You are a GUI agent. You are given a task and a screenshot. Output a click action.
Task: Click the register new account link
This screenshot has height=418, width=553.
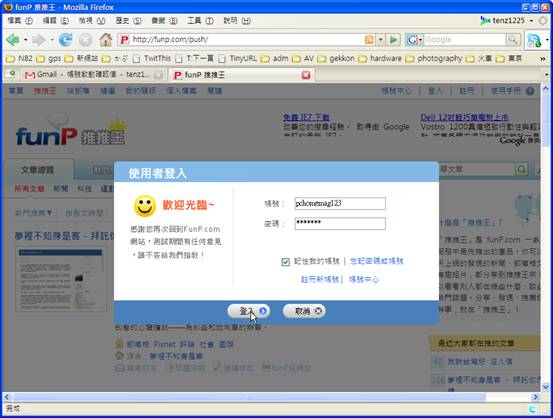point(320,279)
